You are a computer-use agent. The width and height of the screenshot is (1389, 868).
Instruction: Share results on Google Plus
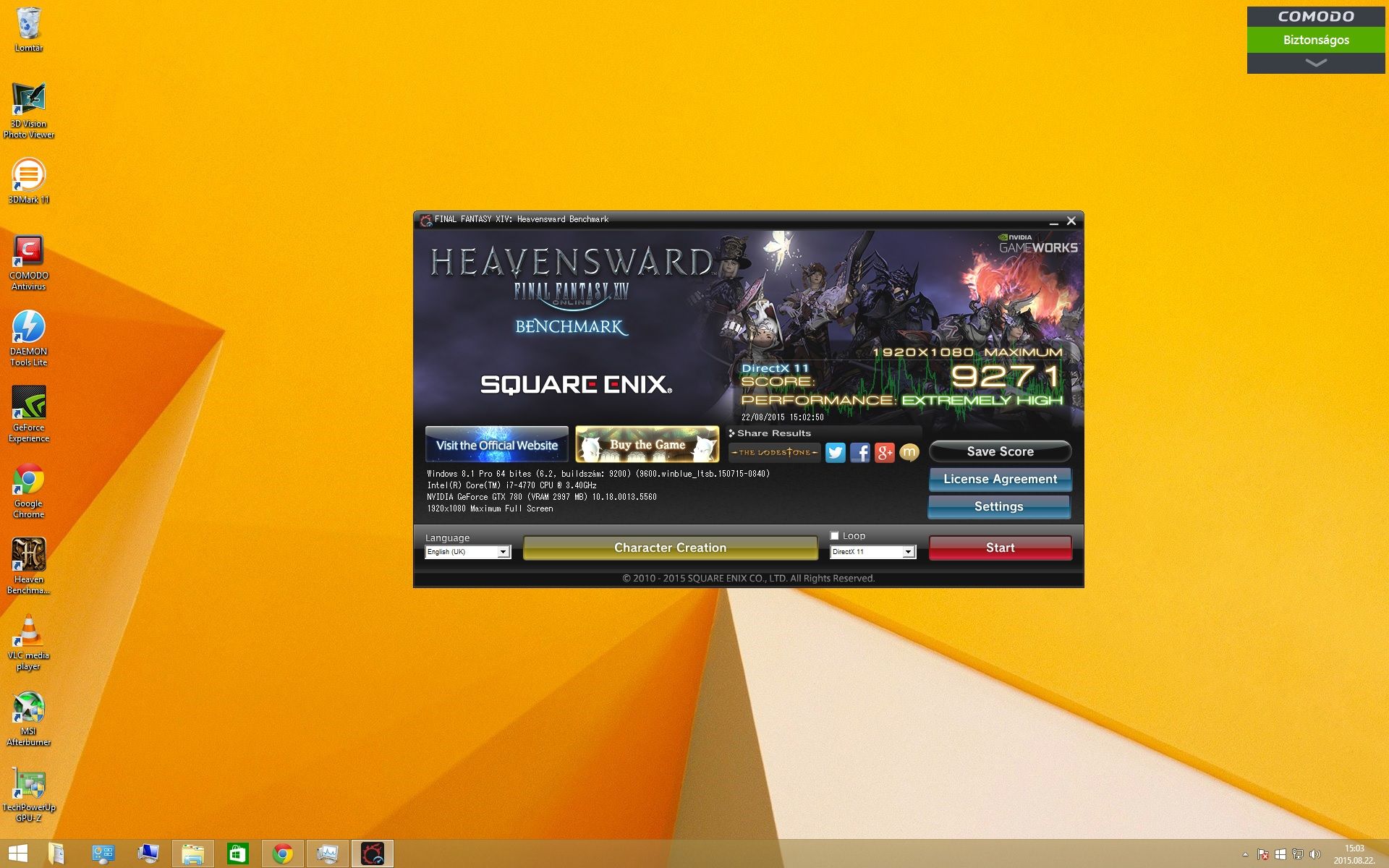(885, 453)
